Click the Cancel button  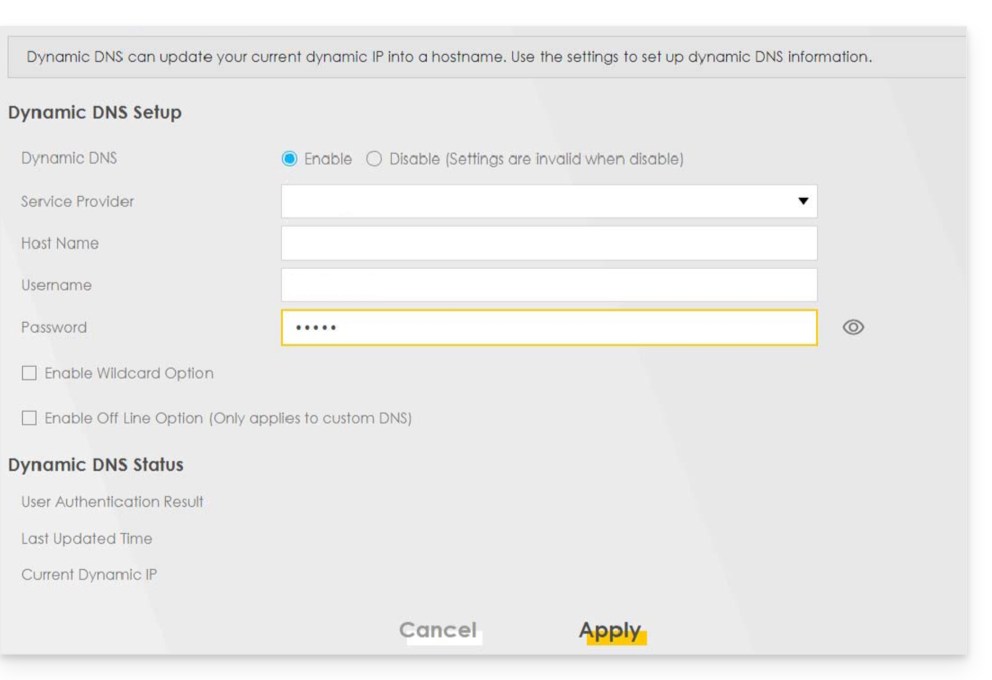[438, 630]
